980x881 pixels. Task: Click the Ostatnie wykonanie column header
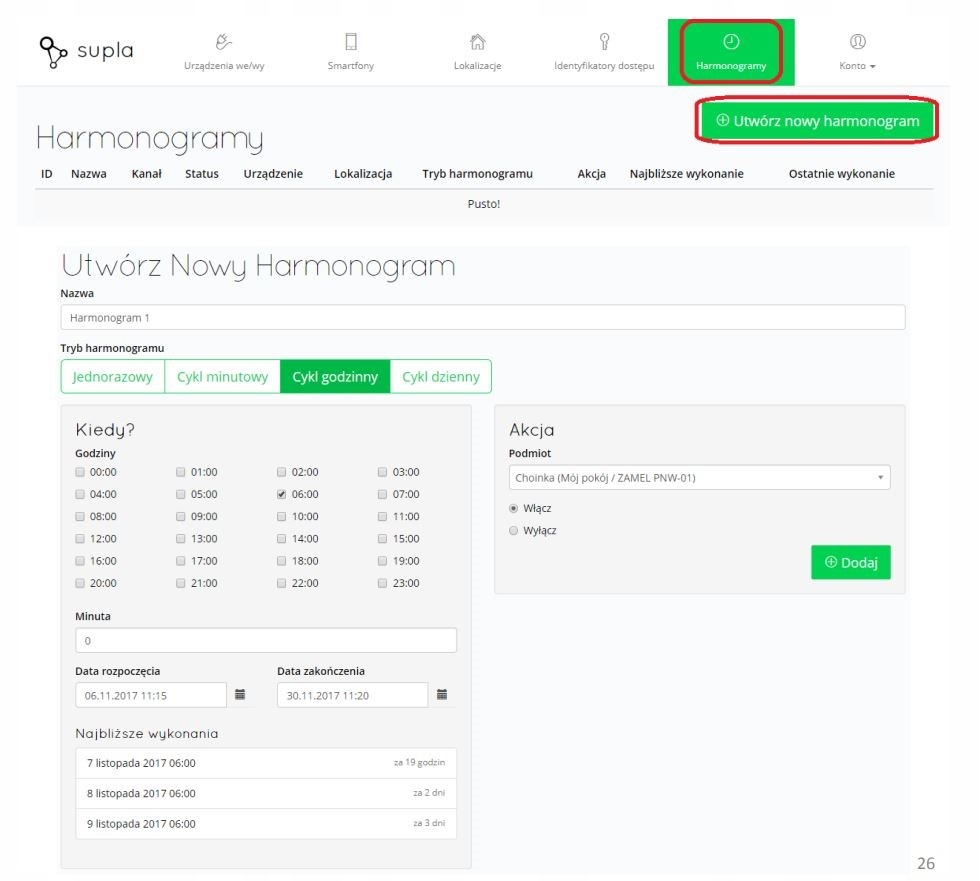coord(841,174)
